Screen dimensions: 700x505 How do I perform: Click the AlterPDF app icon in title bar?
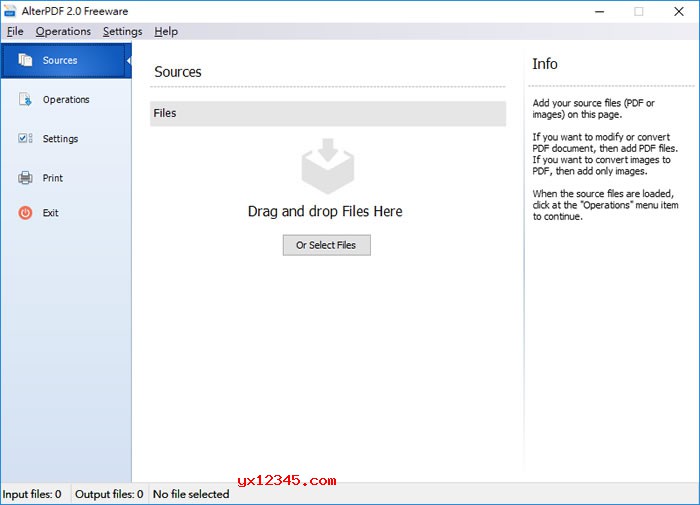pyautogui.click(x=9, y=11)
